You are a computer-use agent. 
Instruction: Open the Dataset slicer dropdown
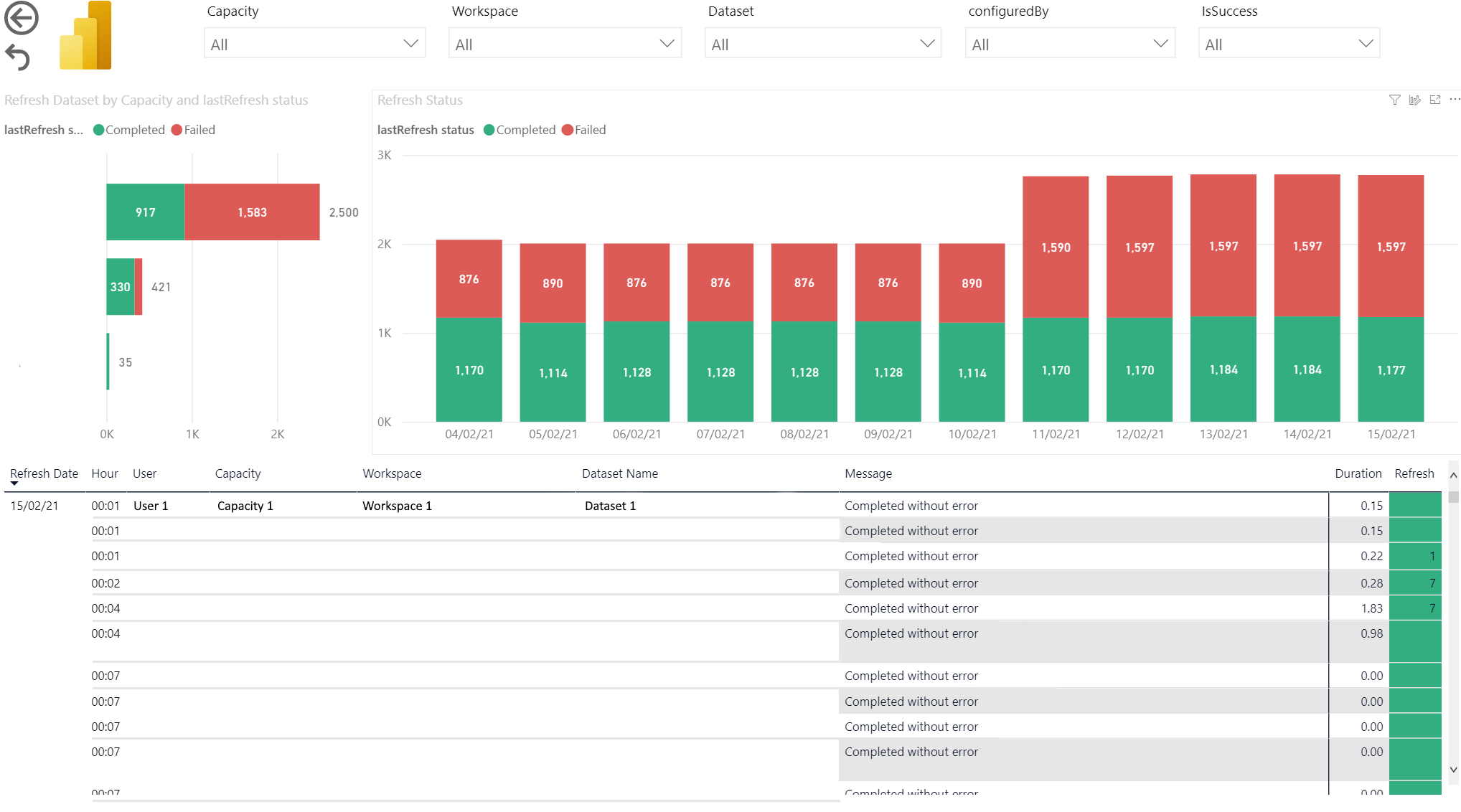click(822, 43)
